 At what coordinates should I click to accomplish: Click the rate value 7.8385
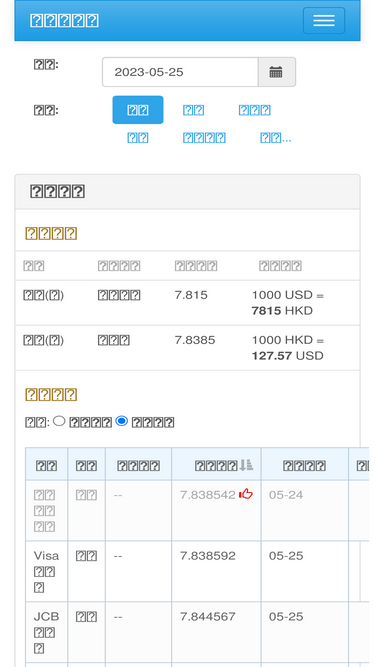click(195, 340)
